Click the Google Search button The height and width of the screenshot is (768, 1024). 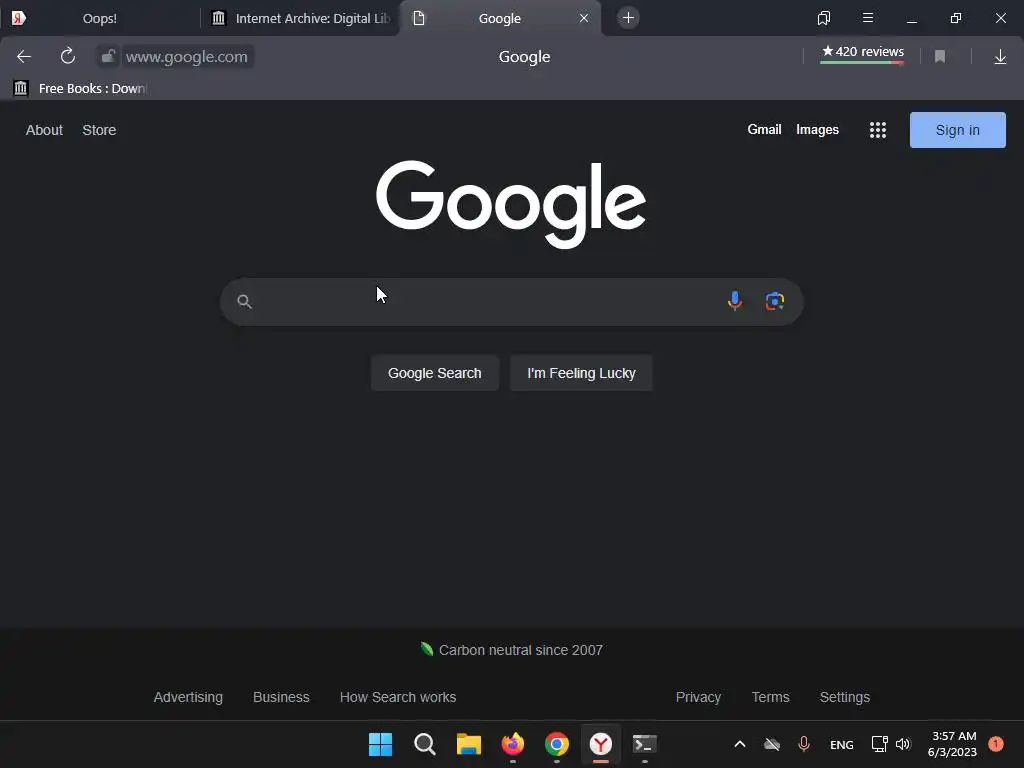tap(434, 373)
